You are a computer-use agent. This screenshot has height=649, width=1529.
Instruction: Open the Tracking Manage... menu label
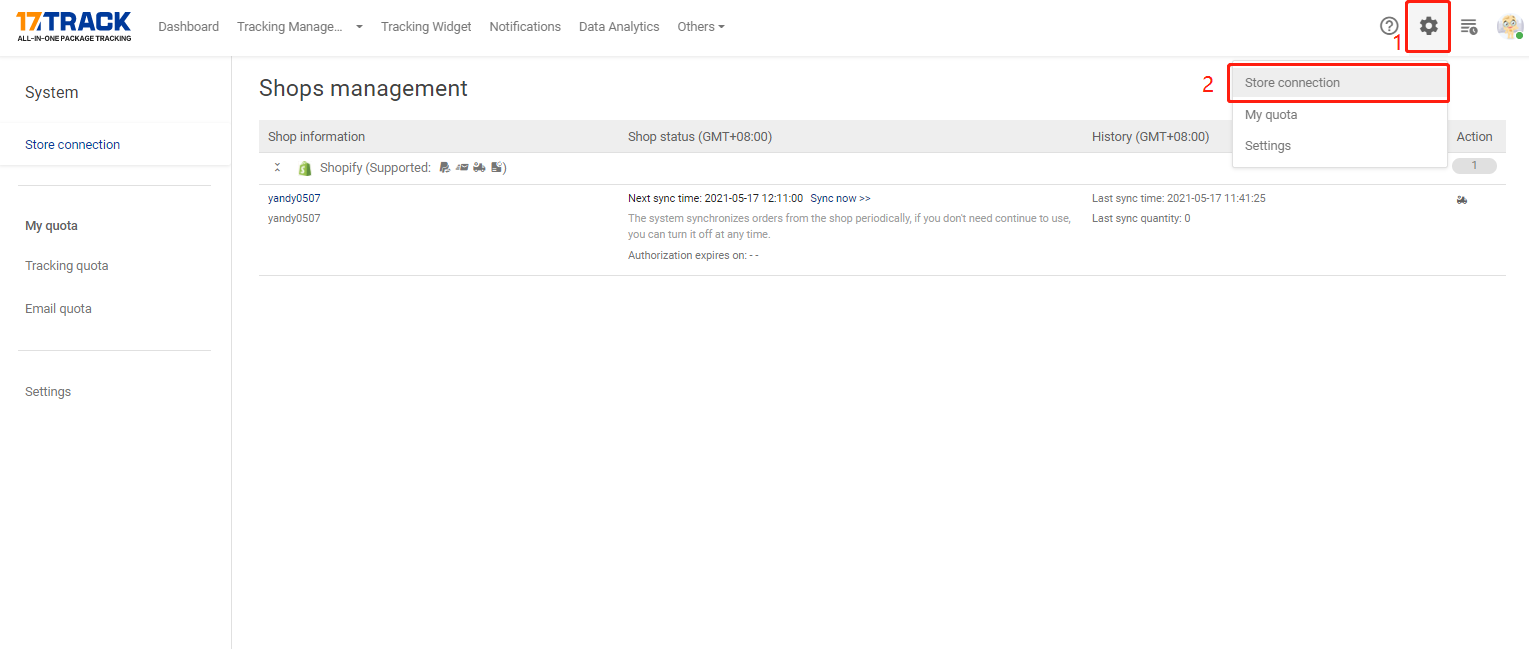point(289,27)
